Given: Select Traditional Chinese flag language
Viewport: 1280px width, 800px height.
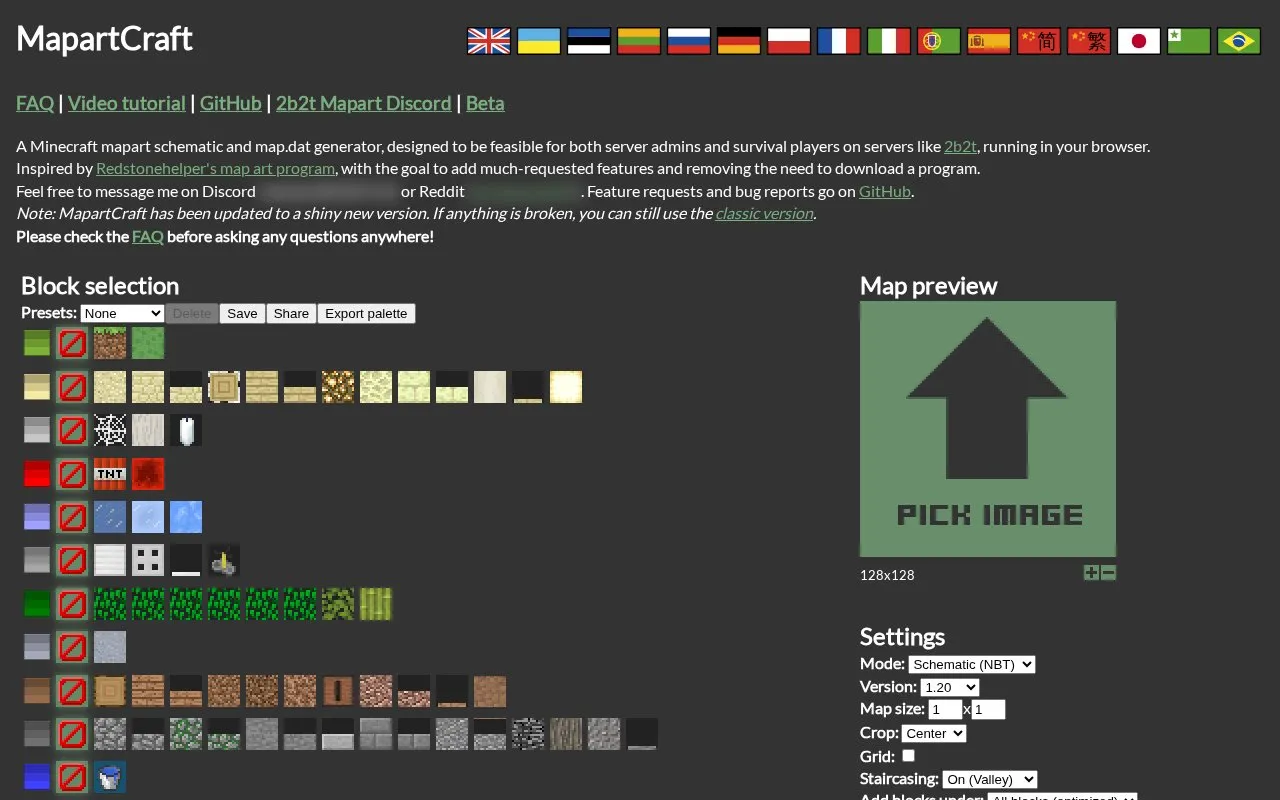Looking at the screenshot, I should coord(1089,41).
